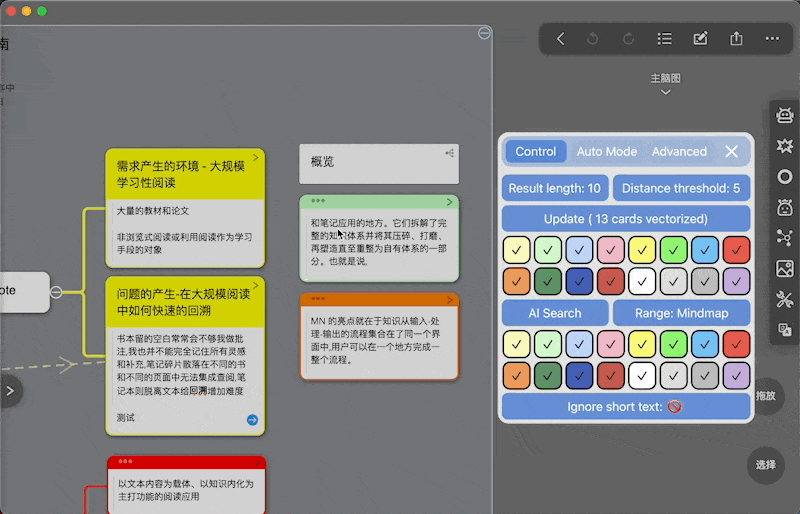This screenshot has width=800, height=514.
Task: Open the share export icon
Action: [736, 39]
